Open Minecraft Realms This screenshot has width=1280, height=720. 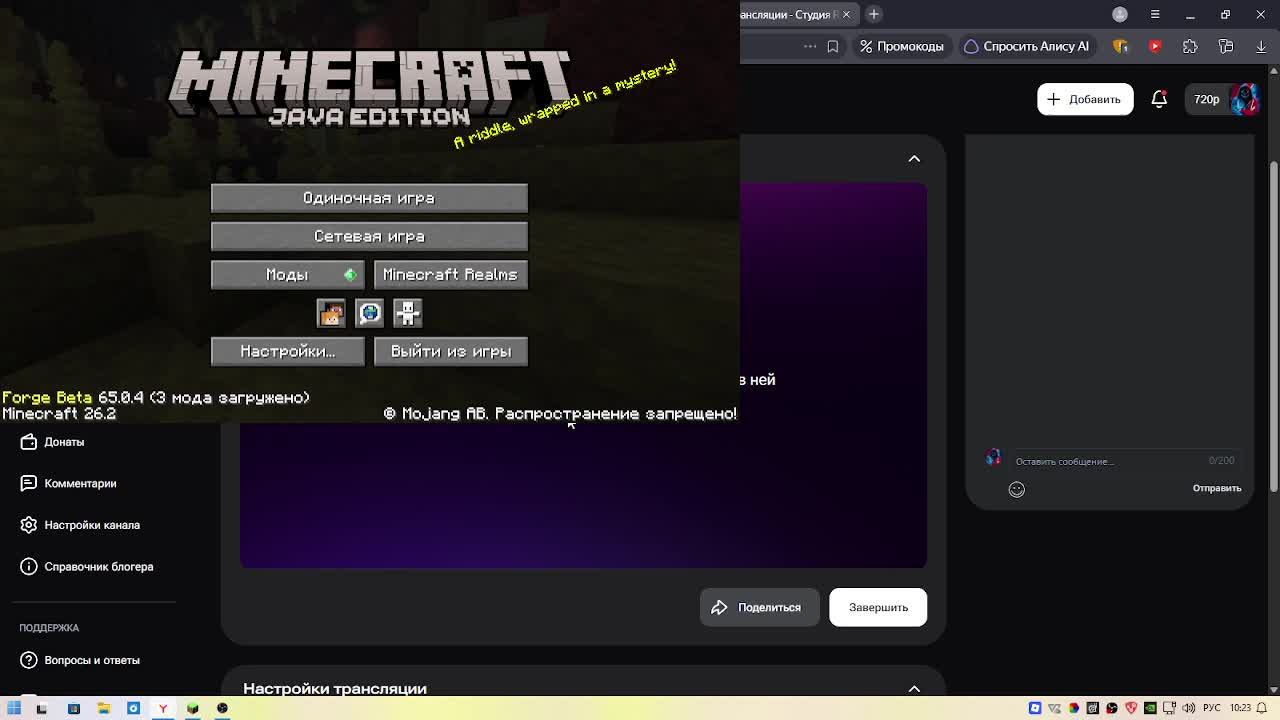(x=451, y=274)
